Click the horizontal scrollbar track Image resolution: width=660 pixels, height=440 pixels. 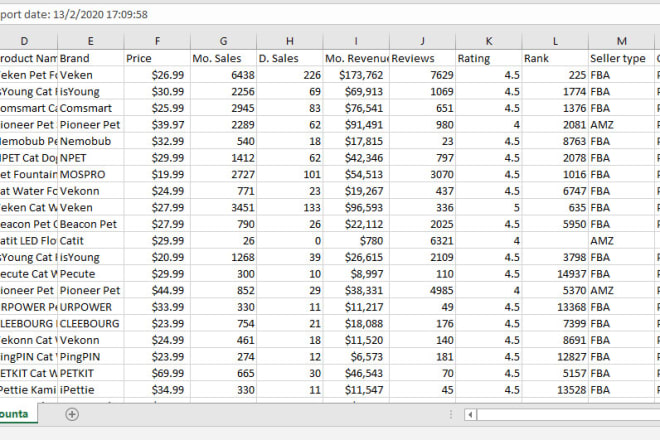pos(568,415)
